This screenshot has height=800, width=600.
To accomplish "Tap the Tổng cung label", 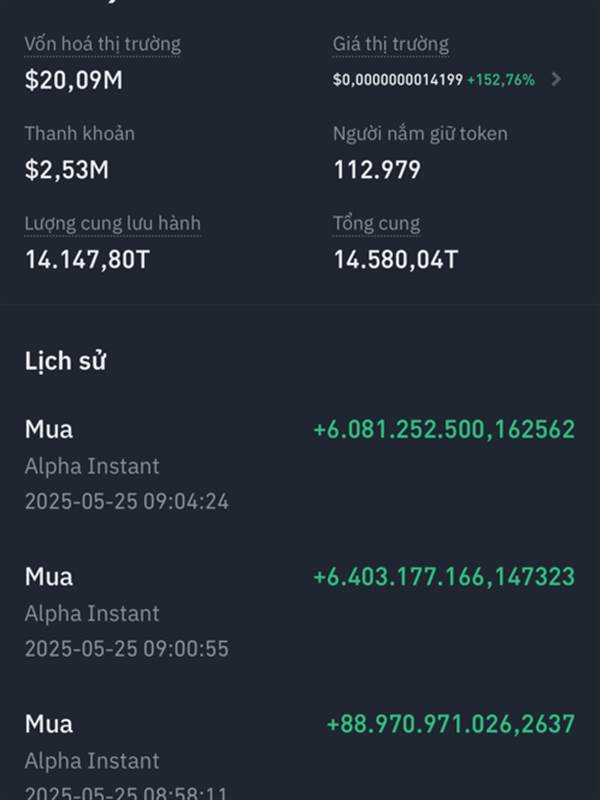I will pos(377,224).
